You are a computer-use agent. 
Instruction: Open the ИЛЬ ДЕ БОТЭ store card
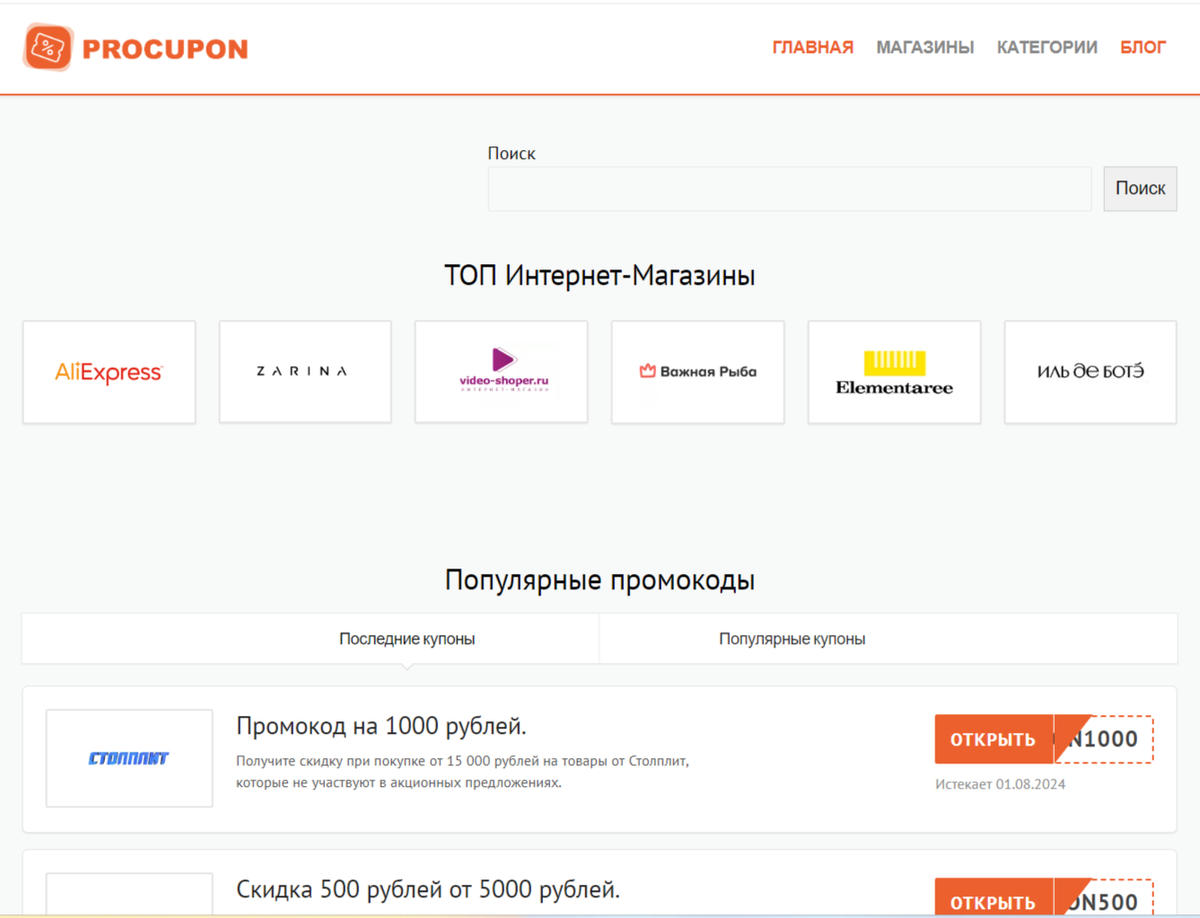[1090, 372]
